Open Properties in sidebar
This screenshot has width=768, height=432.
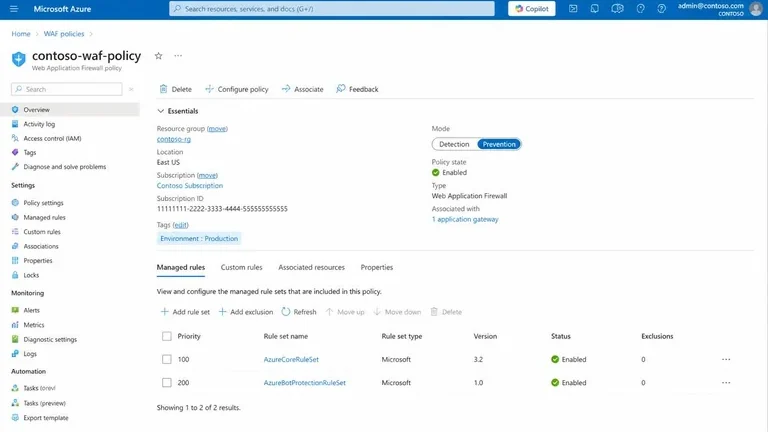point(32,261)
